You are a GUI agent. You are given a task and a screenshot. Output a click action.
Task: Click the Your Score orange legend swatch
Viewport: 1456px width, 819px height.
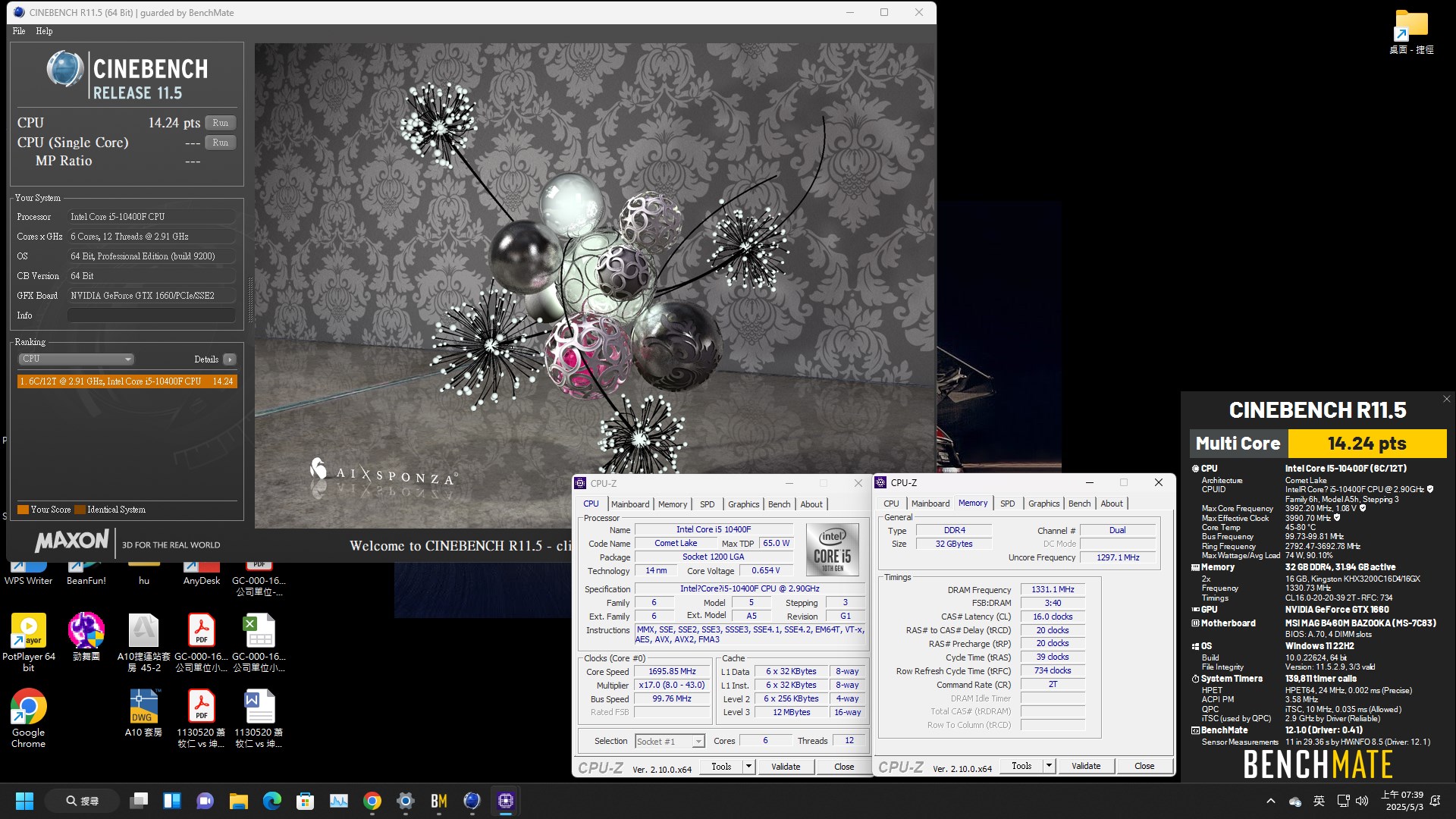click(x=23, y=510)
